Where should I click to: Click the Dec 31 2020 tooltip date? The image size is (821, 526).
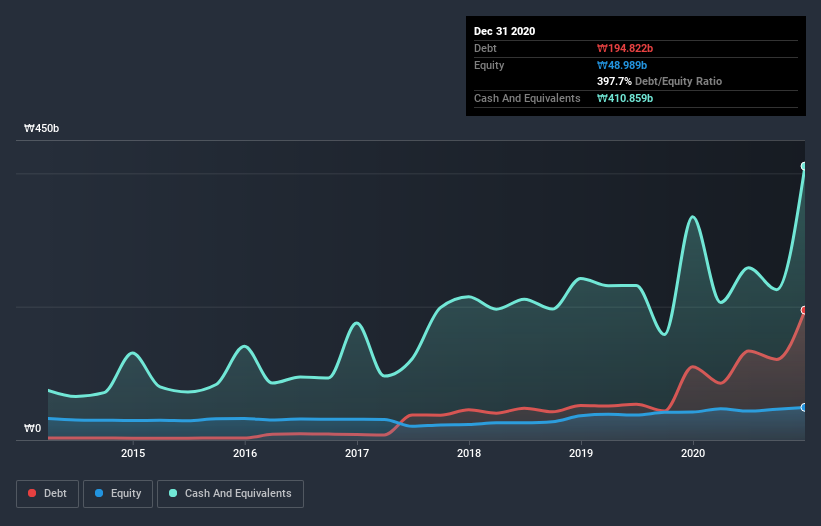click(x=504, y=31)
